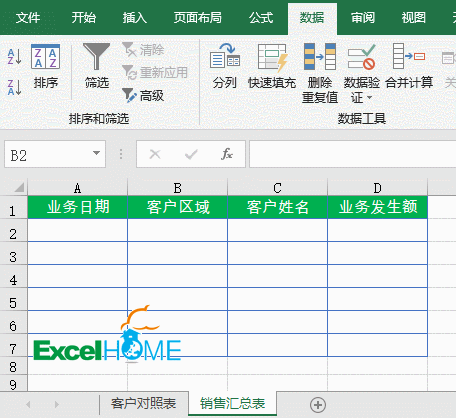Click into the formula bar input
This screenshot has width=456, height=418.
pyautogui.click(x=352, y=154)
